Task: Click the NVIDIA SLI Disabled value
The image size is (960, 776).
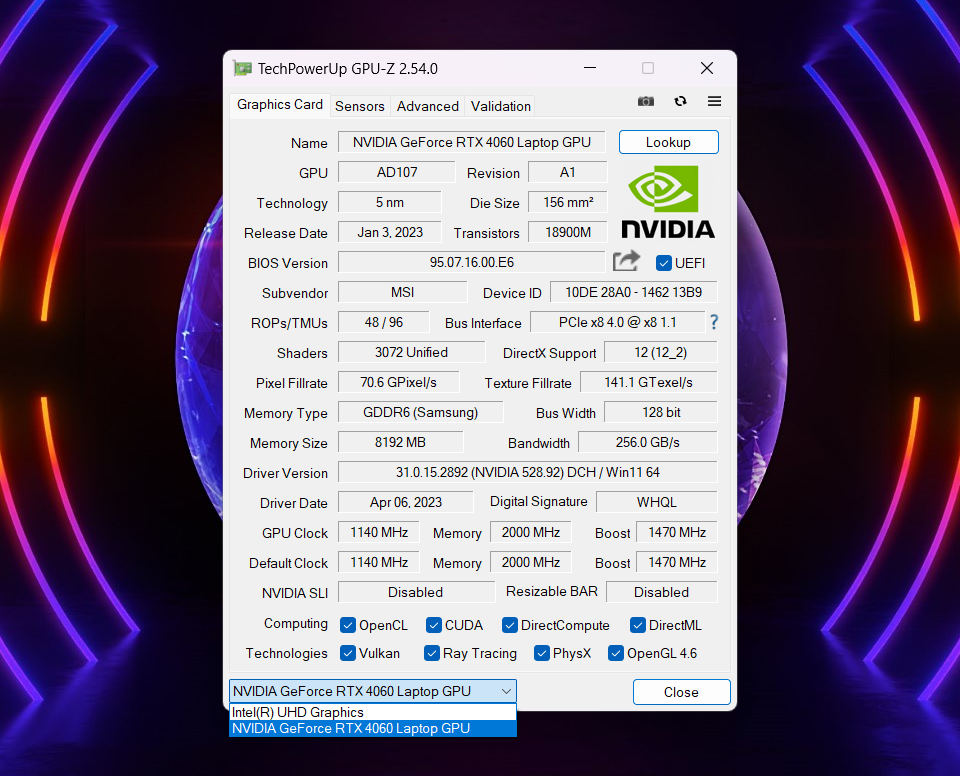Action: (416, 592)
